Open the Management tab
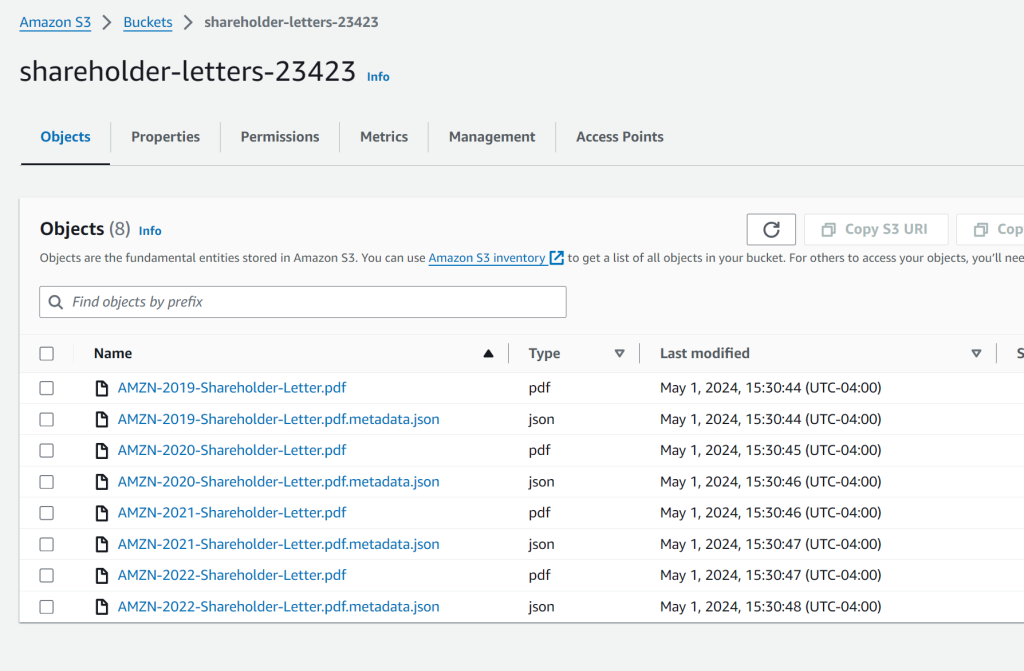 [x=491, y=136]
